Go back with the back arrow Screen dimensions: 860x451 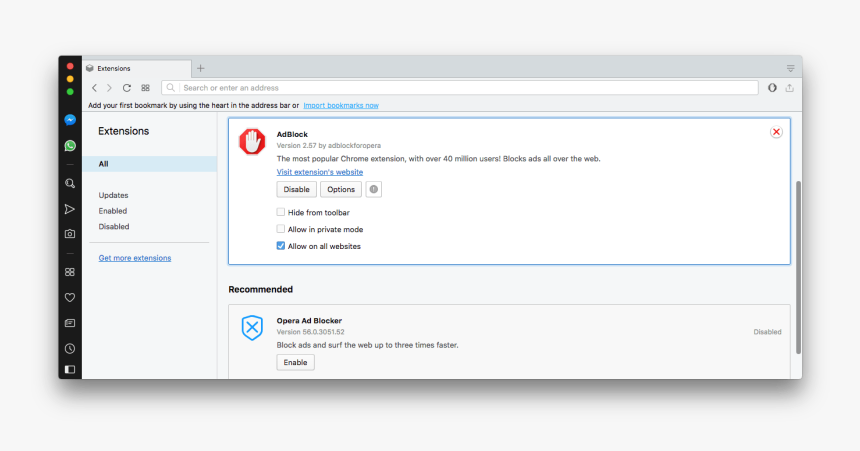pos(94,88)
